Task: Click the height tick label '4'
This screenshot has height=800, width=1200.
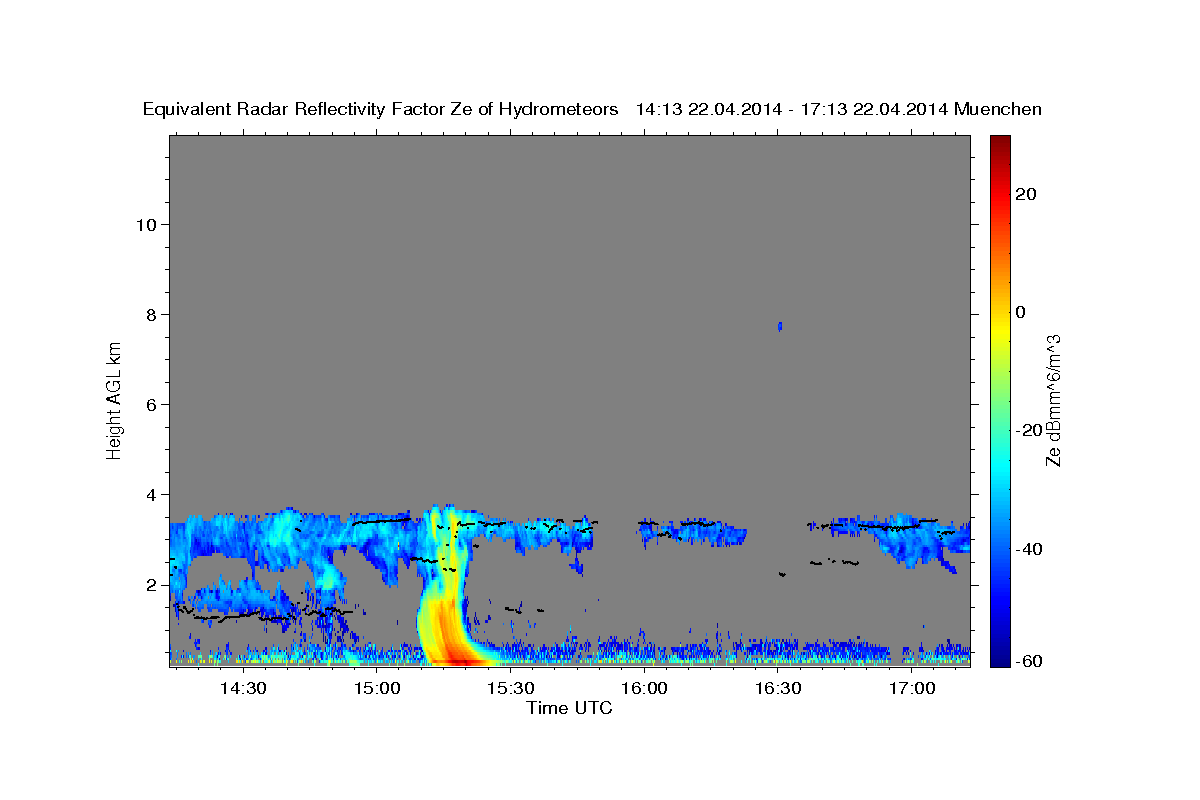Action: (x=151, y=494)
